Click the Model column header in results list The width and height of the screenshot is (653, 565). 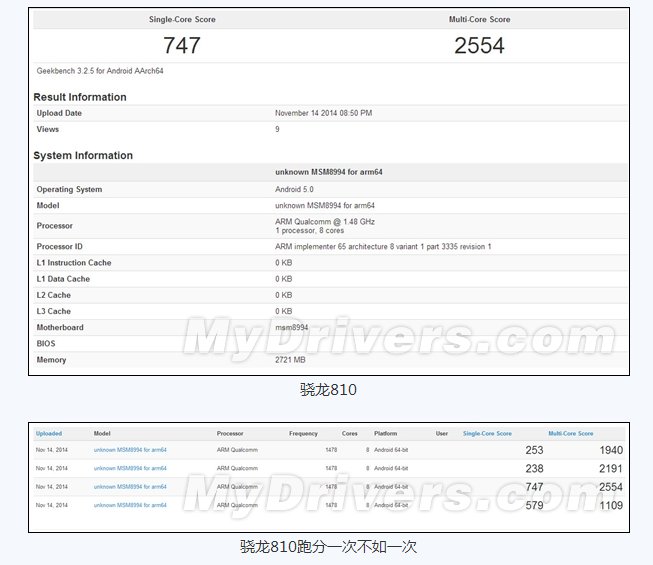coord(102,433)
